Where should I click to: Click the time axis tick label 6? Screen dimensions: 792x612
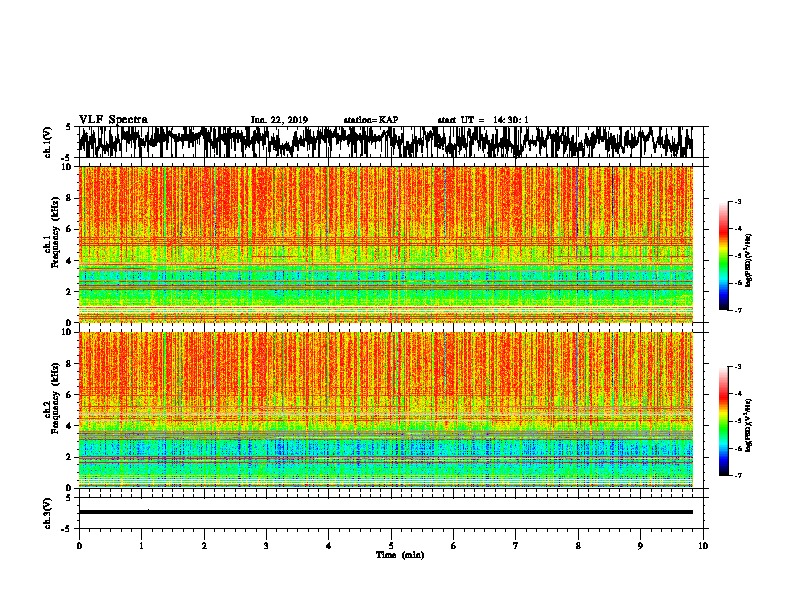click(453, 546)
